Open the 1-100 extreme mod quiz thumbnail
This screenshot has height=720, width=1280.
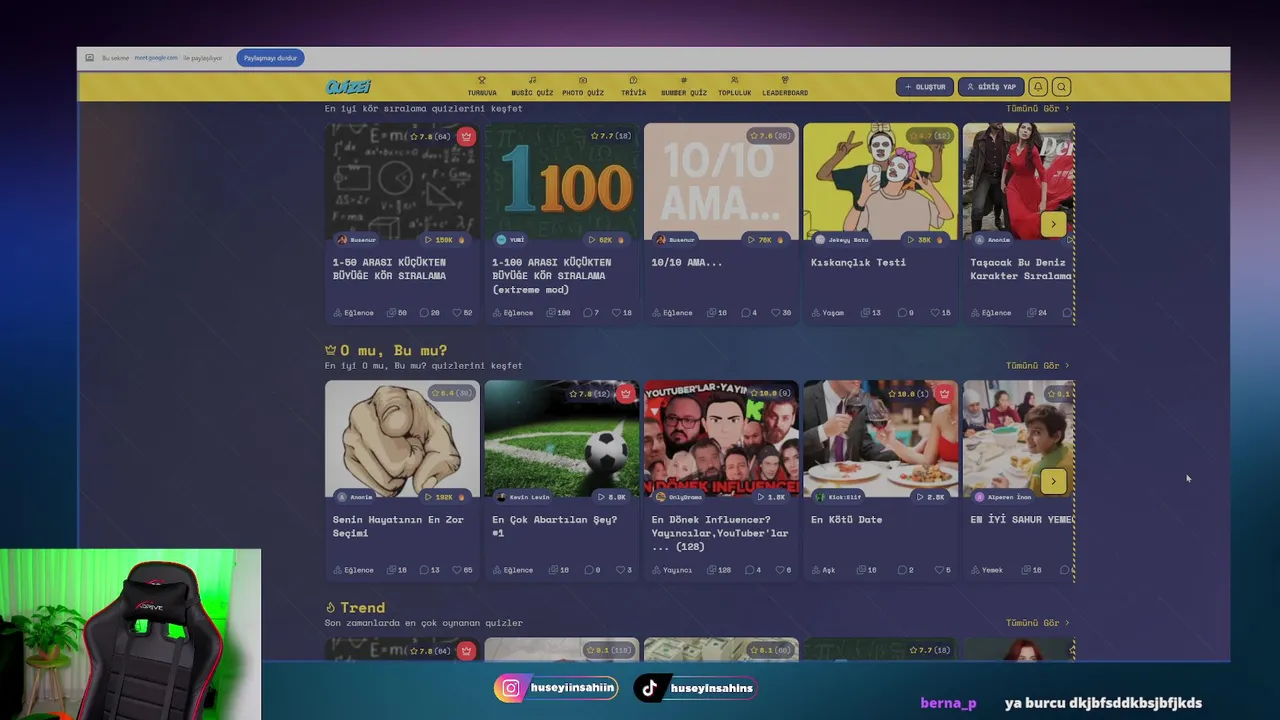(x=561, y=181)
